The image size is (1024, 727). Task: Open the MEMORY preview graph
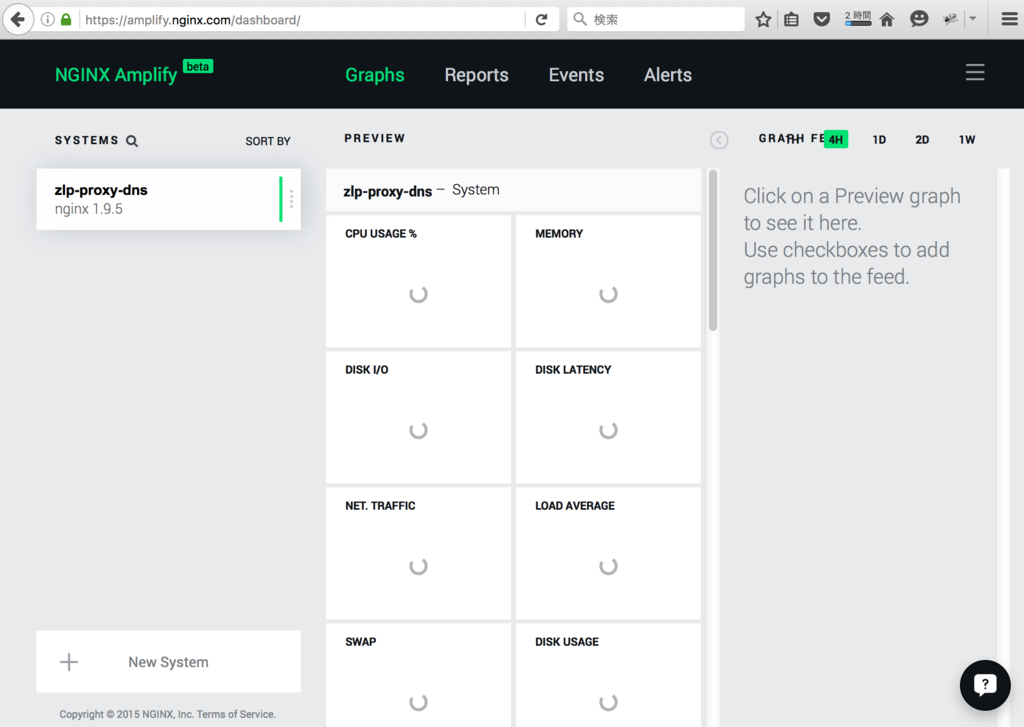click(x=609, y=282)
